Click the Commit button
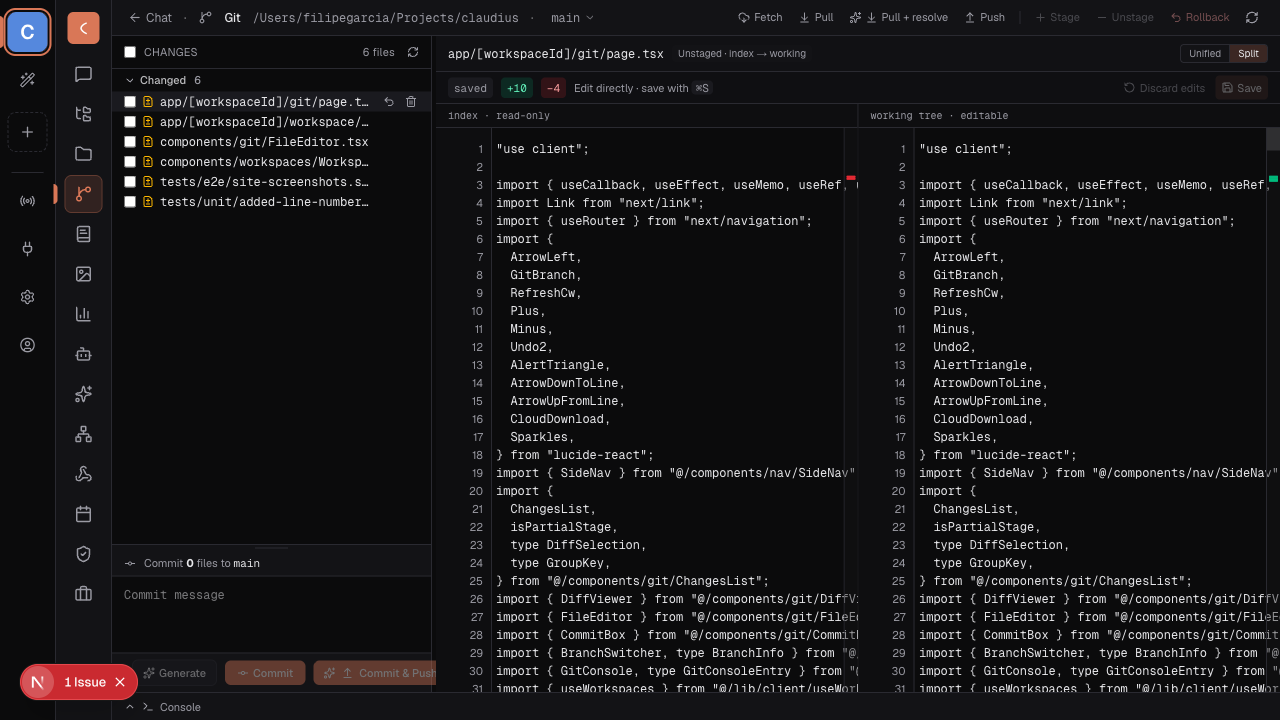 265,673
